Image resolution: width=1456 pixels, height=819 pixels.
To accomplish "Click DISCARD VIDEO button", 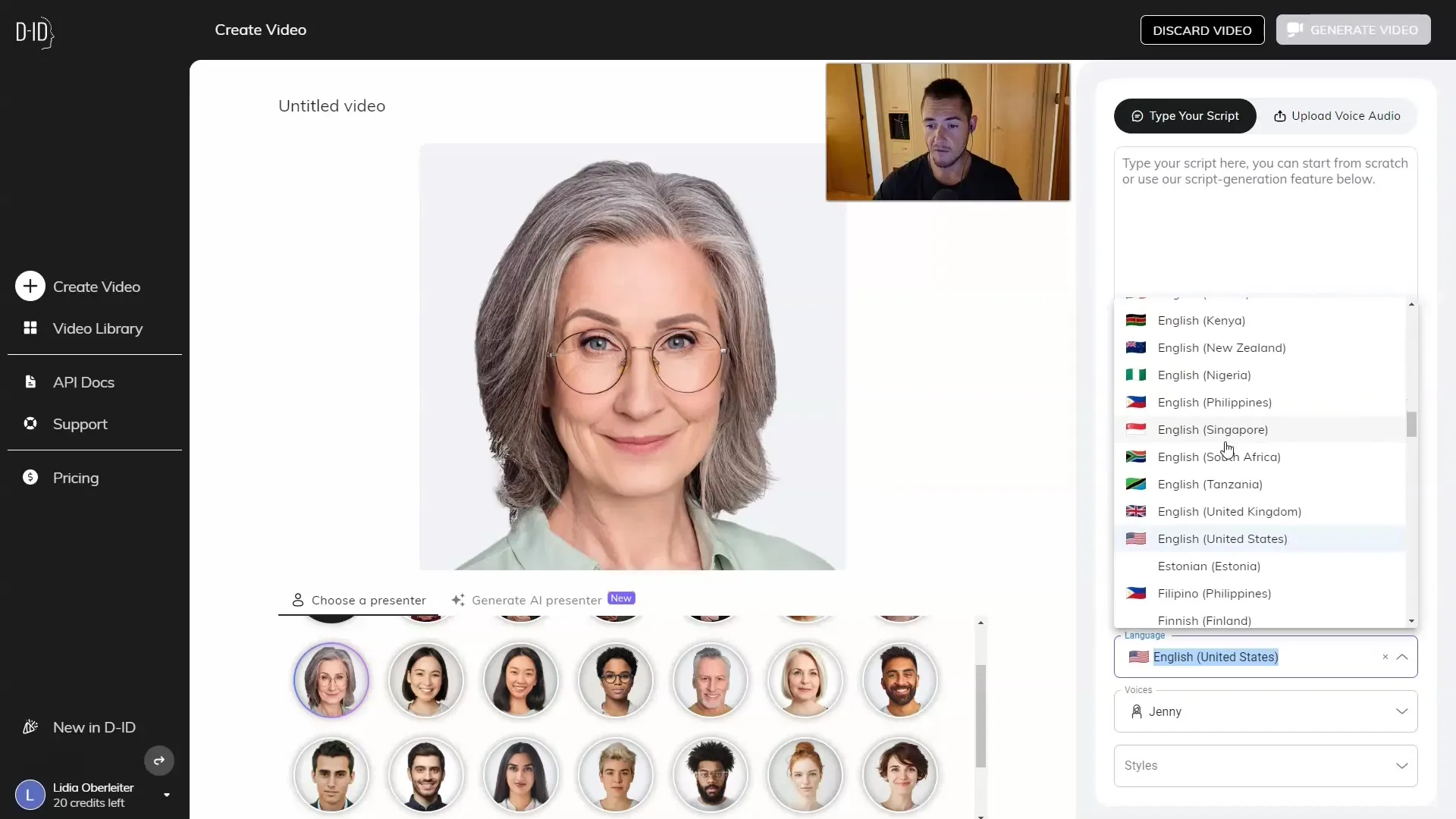I will (x=1202, y=30).
